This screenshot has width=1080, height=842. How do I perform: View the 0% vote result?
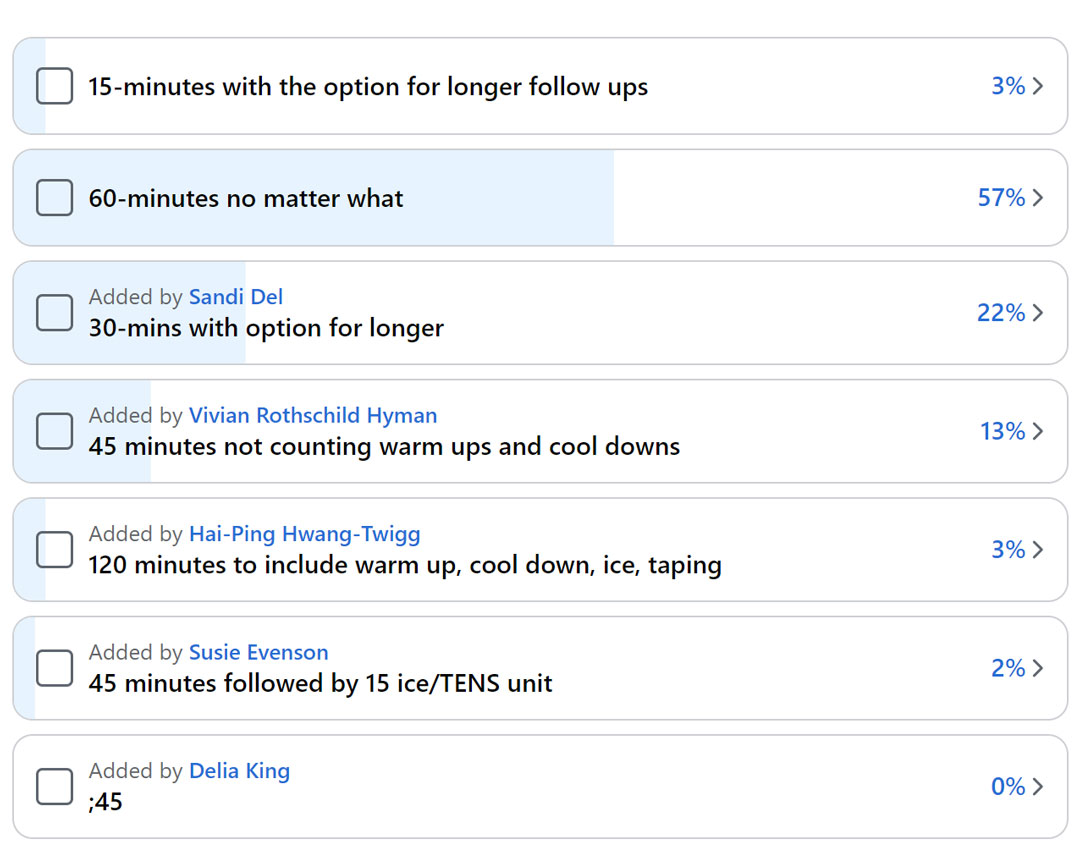click(1008, 787)
